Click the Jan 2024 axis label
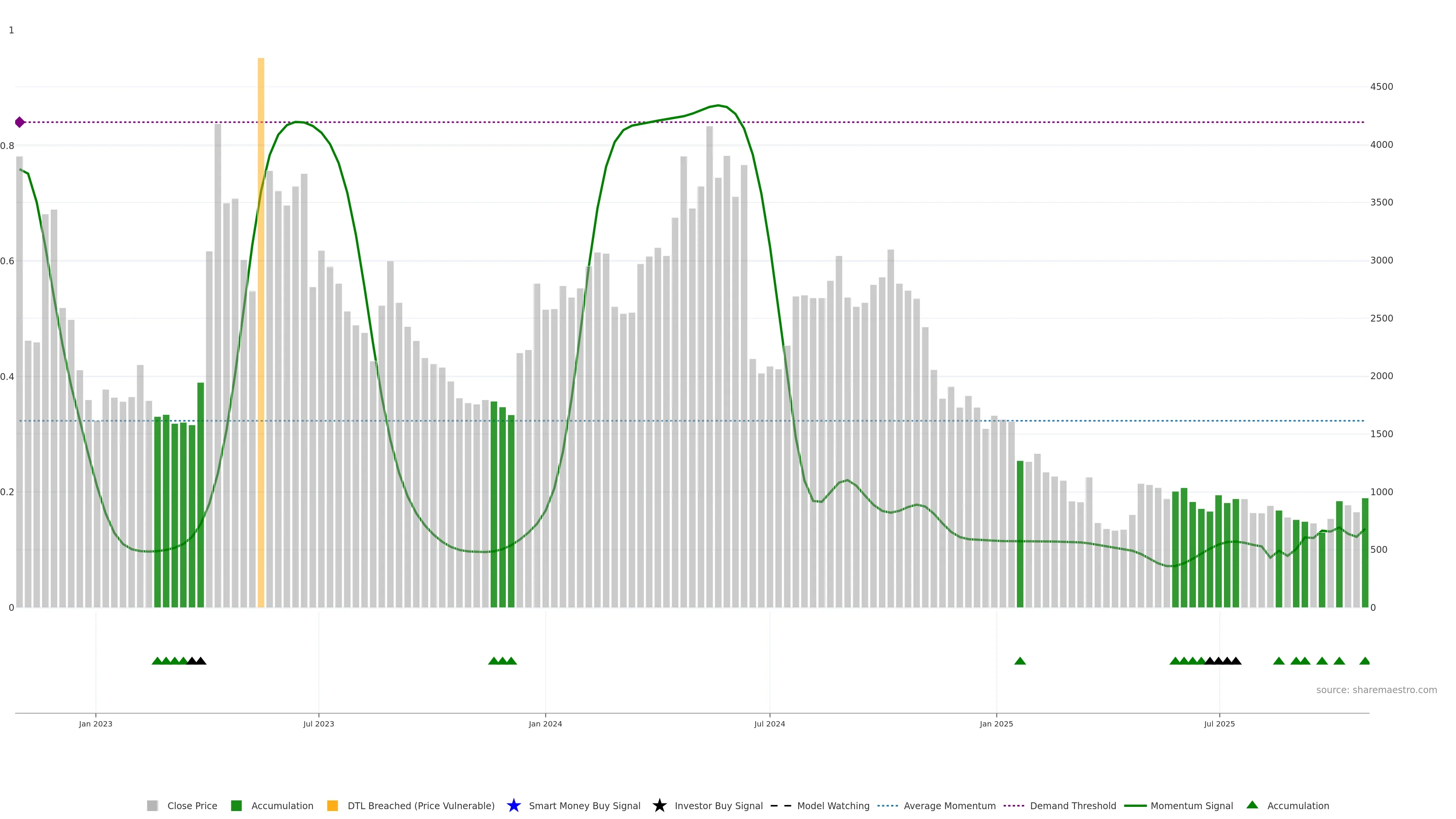The image size is (1456, 819). [545, 724]
